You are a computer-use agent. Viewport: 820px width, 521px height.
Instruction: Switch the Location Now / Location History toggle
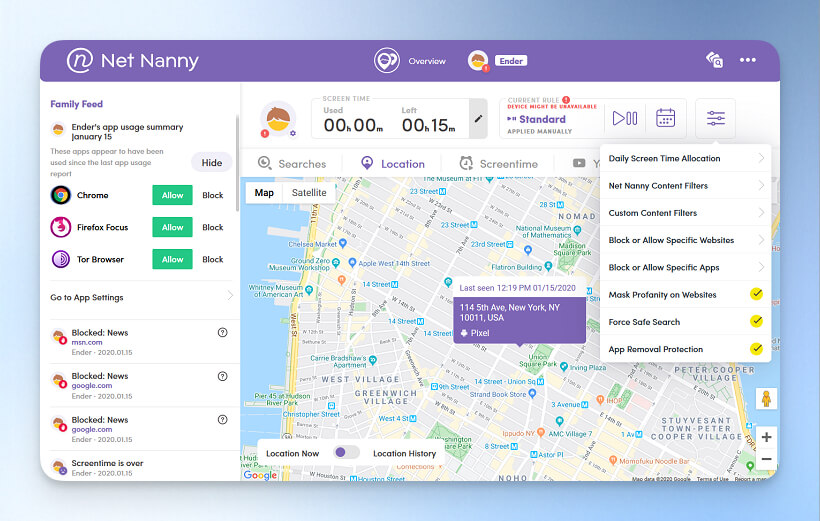tap(347, 453)
